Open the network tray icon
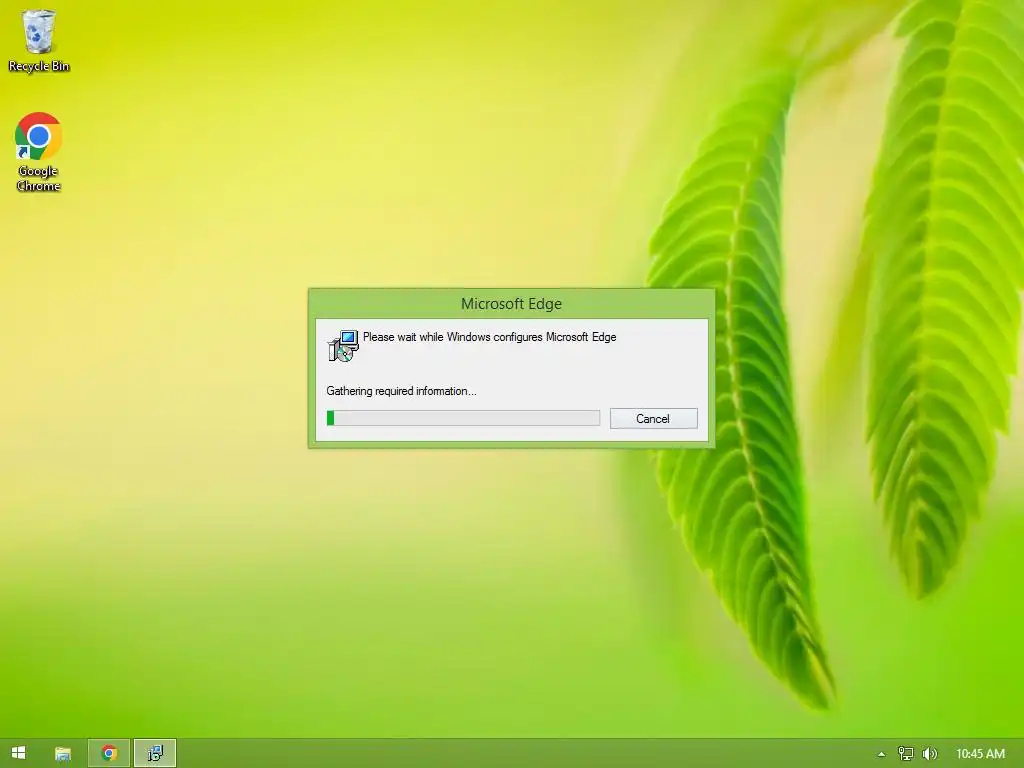Image resolution: width=1024 pixels, height=768 pixels. pos(905,754)
